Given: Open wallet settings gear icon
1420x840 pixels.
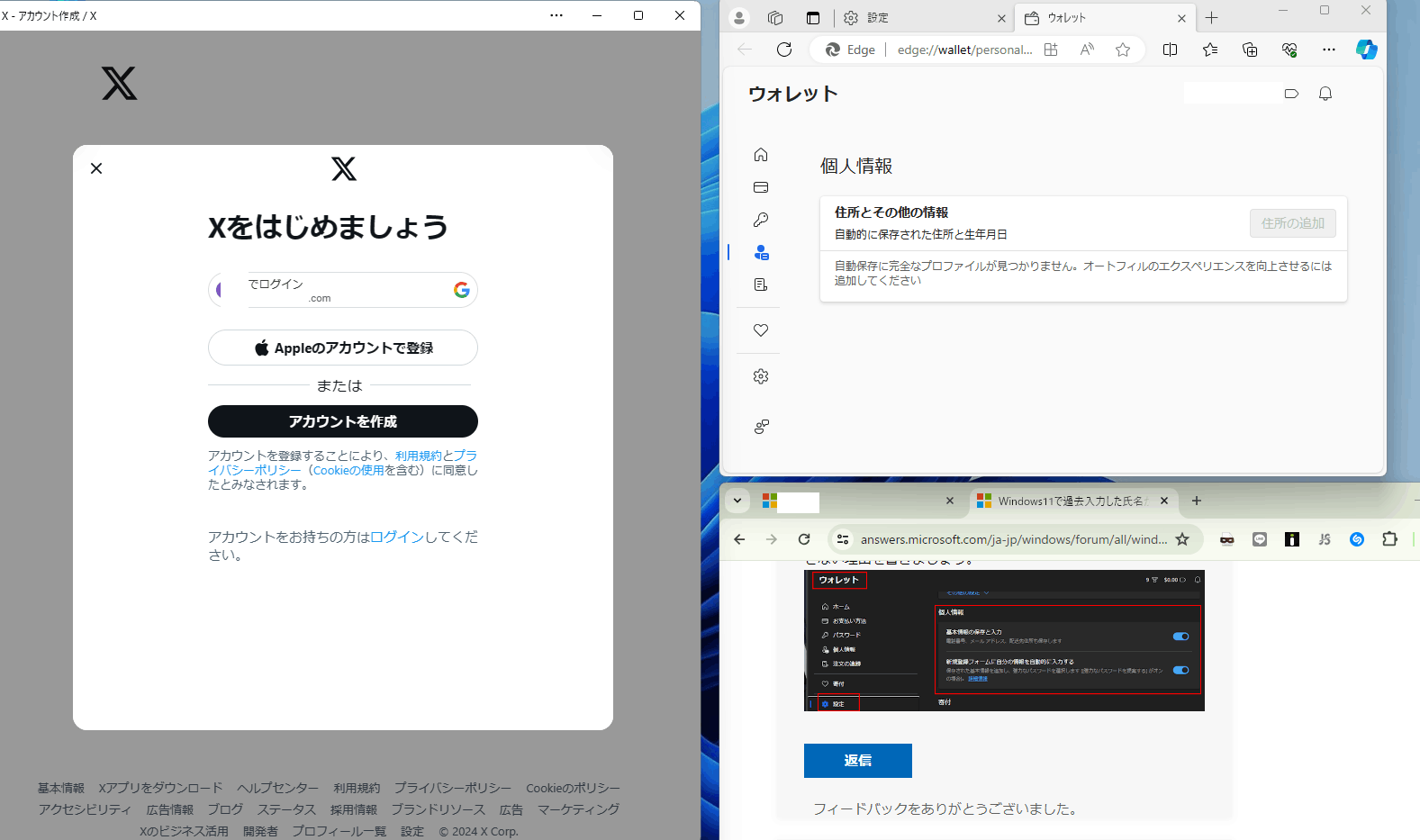Looking at the screenshot, I should coord(761,376).
